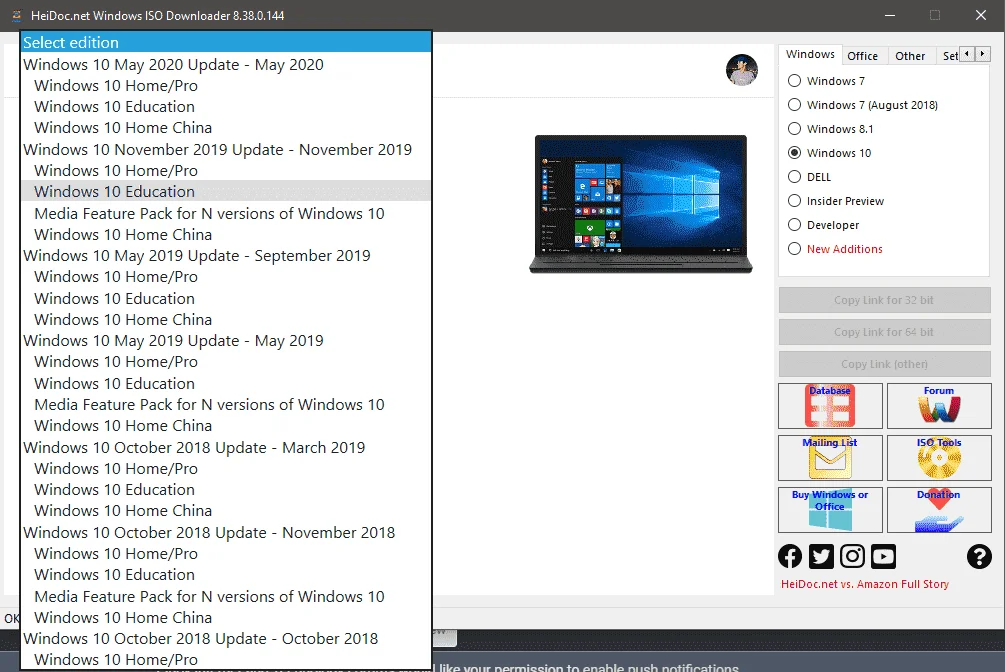The image size is (1005, 672).
Task: Select Windows 7 (August 2018) radio button
Action: [x=794, y=105]
